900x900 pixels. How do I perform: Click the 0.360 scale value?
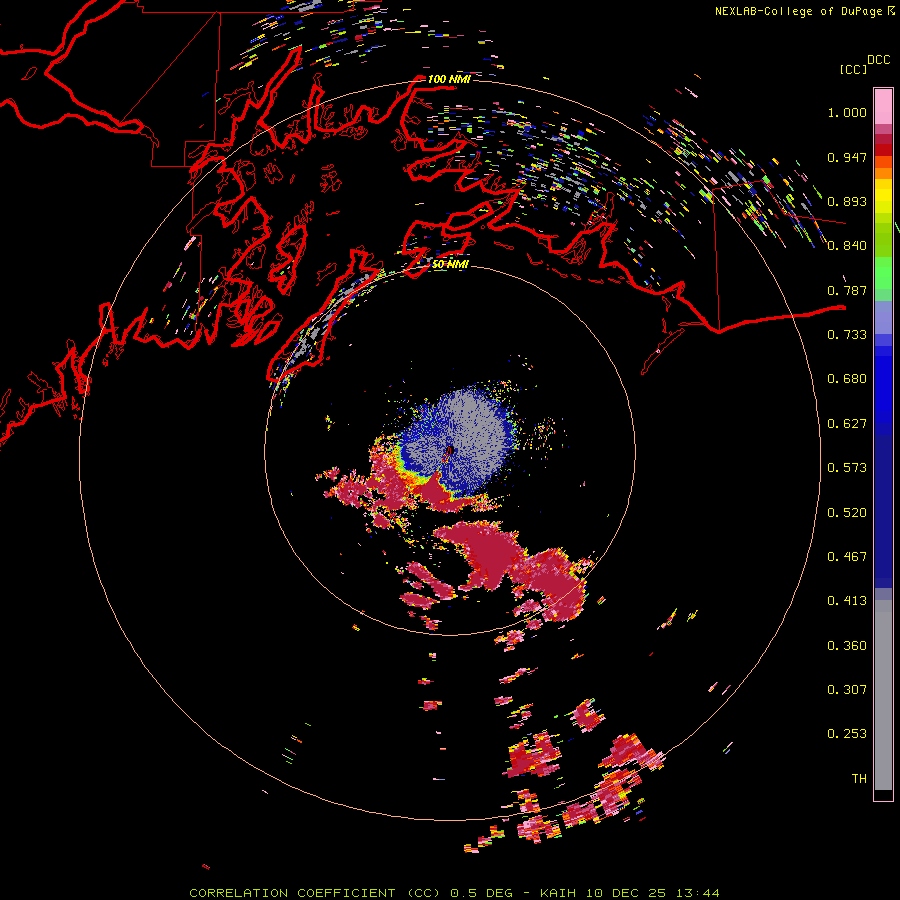point(847,646)
